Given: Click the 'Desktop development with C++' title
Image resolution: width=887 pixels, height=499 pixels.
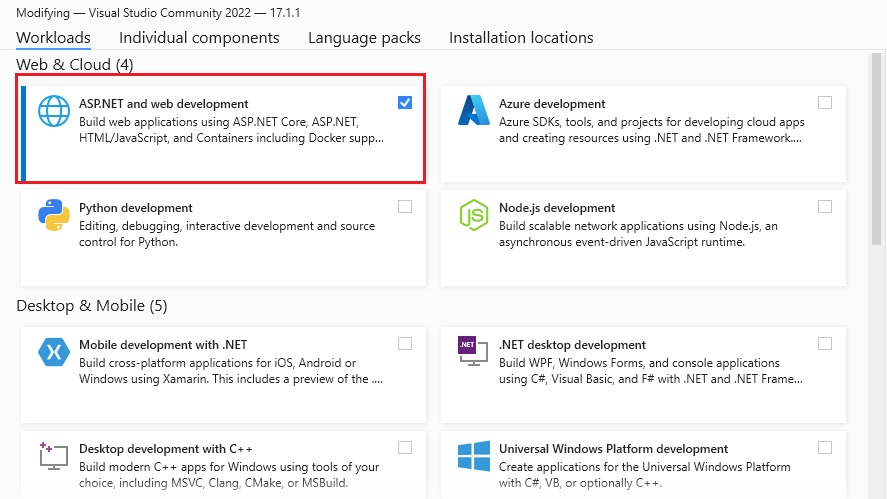Looking at the screenshot, I should click(166, 449).
